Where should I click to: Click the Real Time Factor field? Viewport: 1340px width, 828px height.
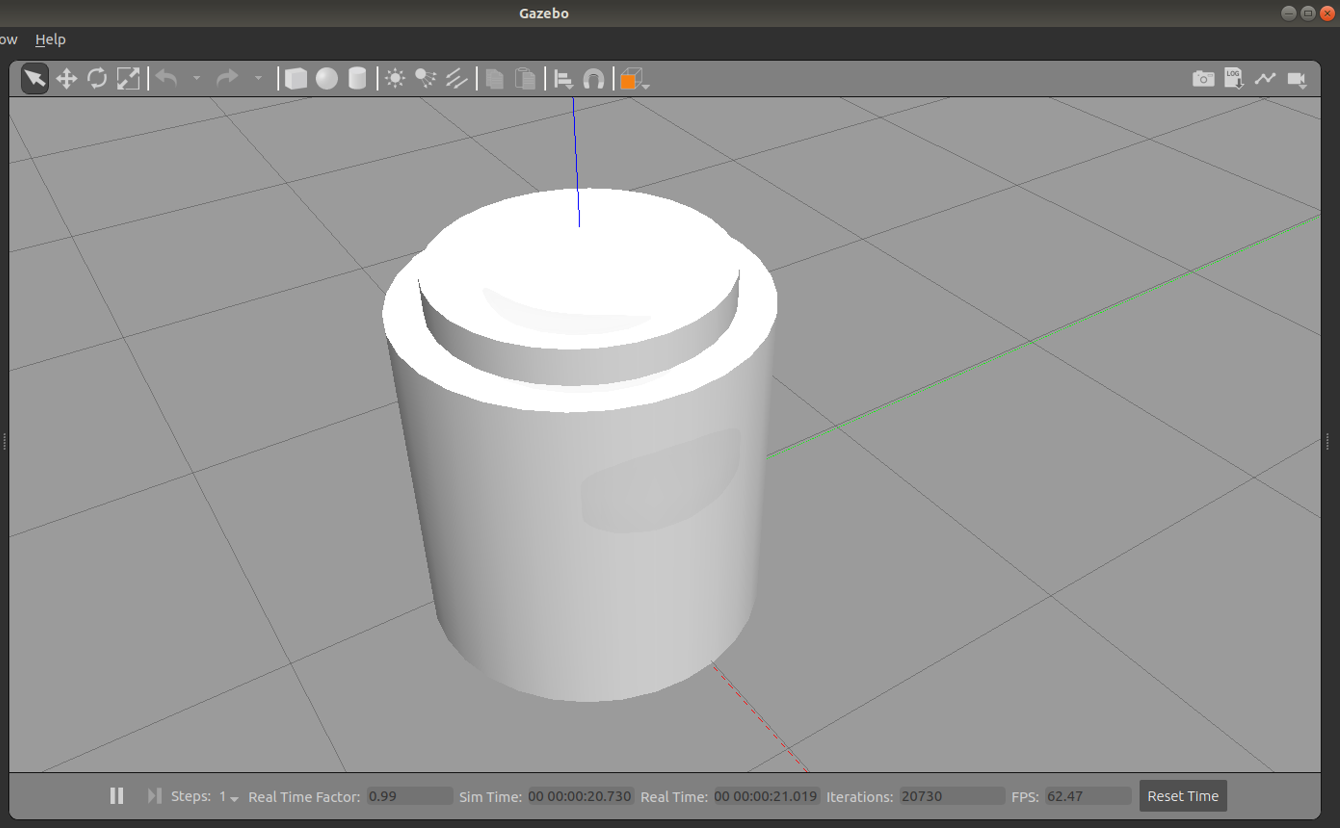pyautogui.click(x=409, y=796)
